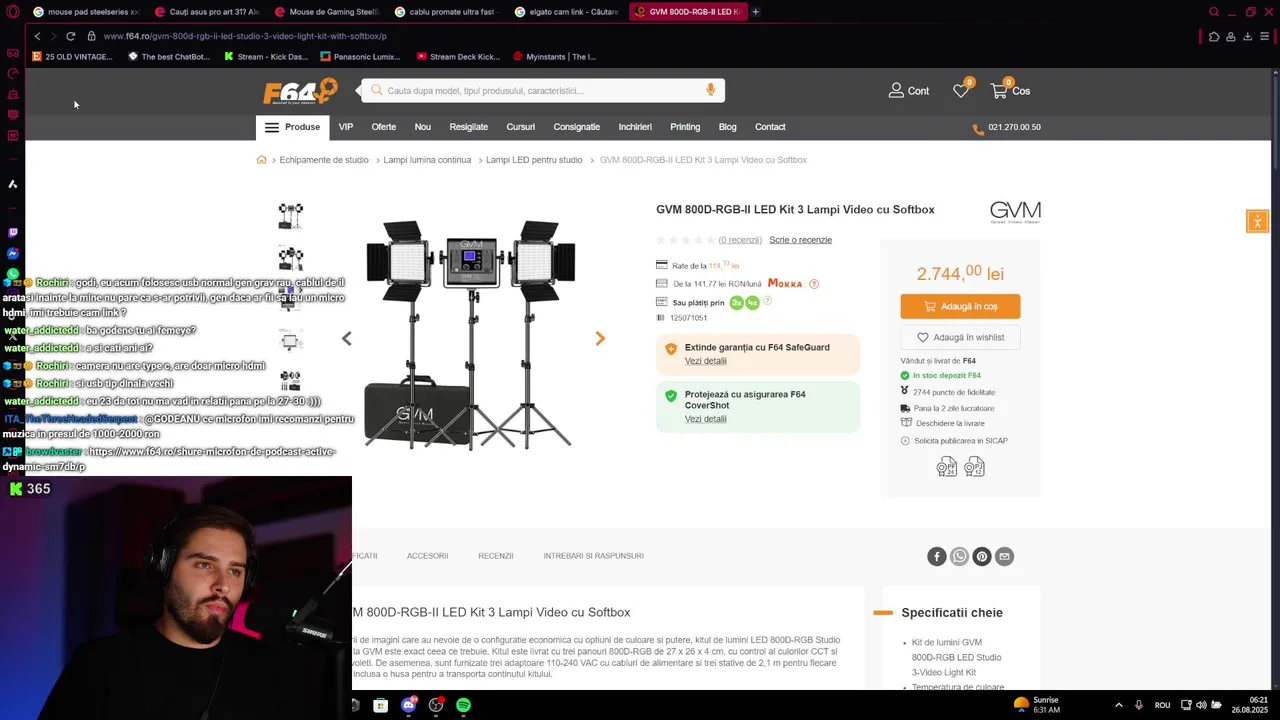Open the Resigilate menu item
This screenshot has width=1280, height=720.
pyautogui.click(x=469, y=127)
